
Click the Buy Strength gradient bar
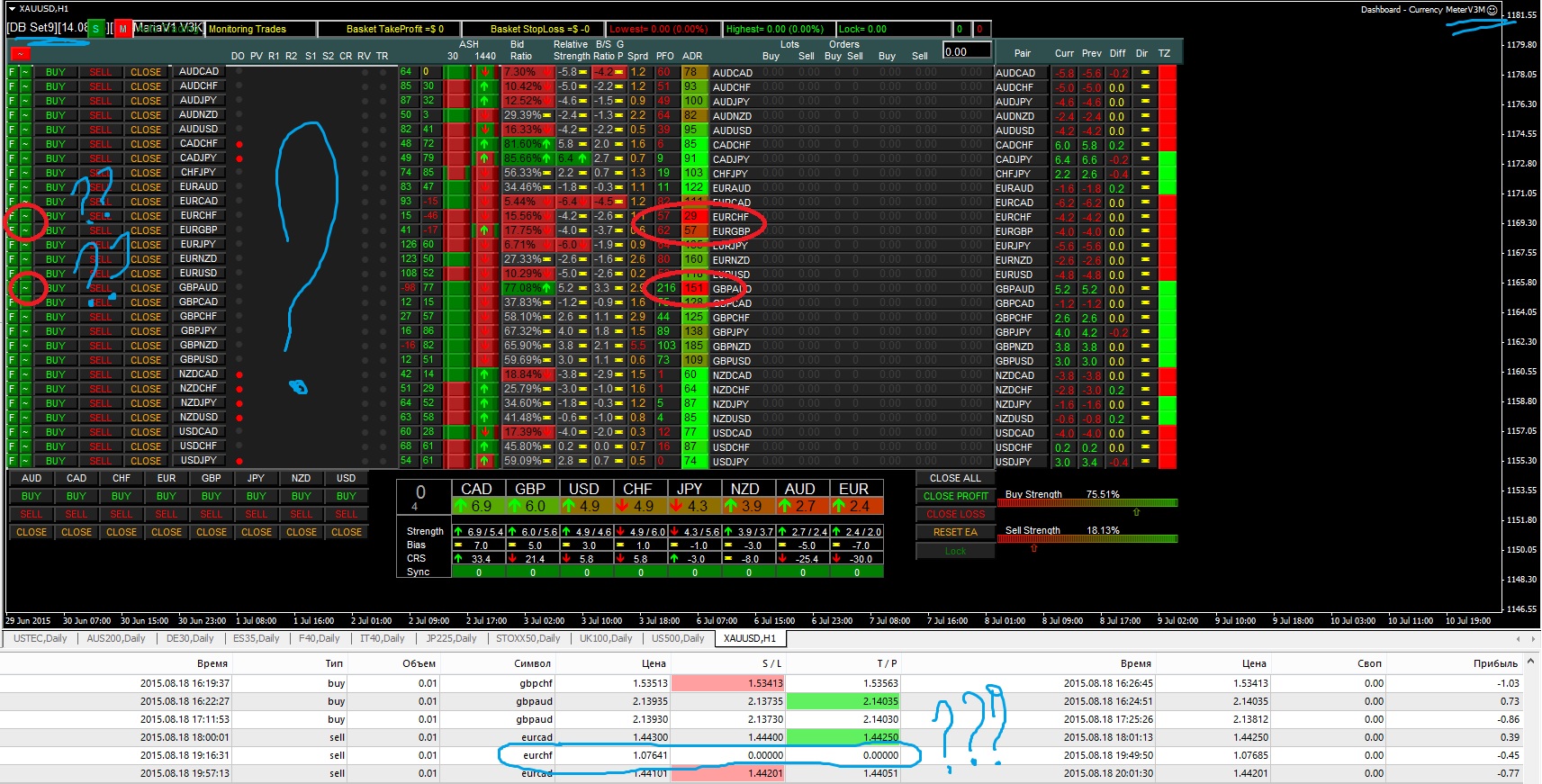click(1087, 503)
